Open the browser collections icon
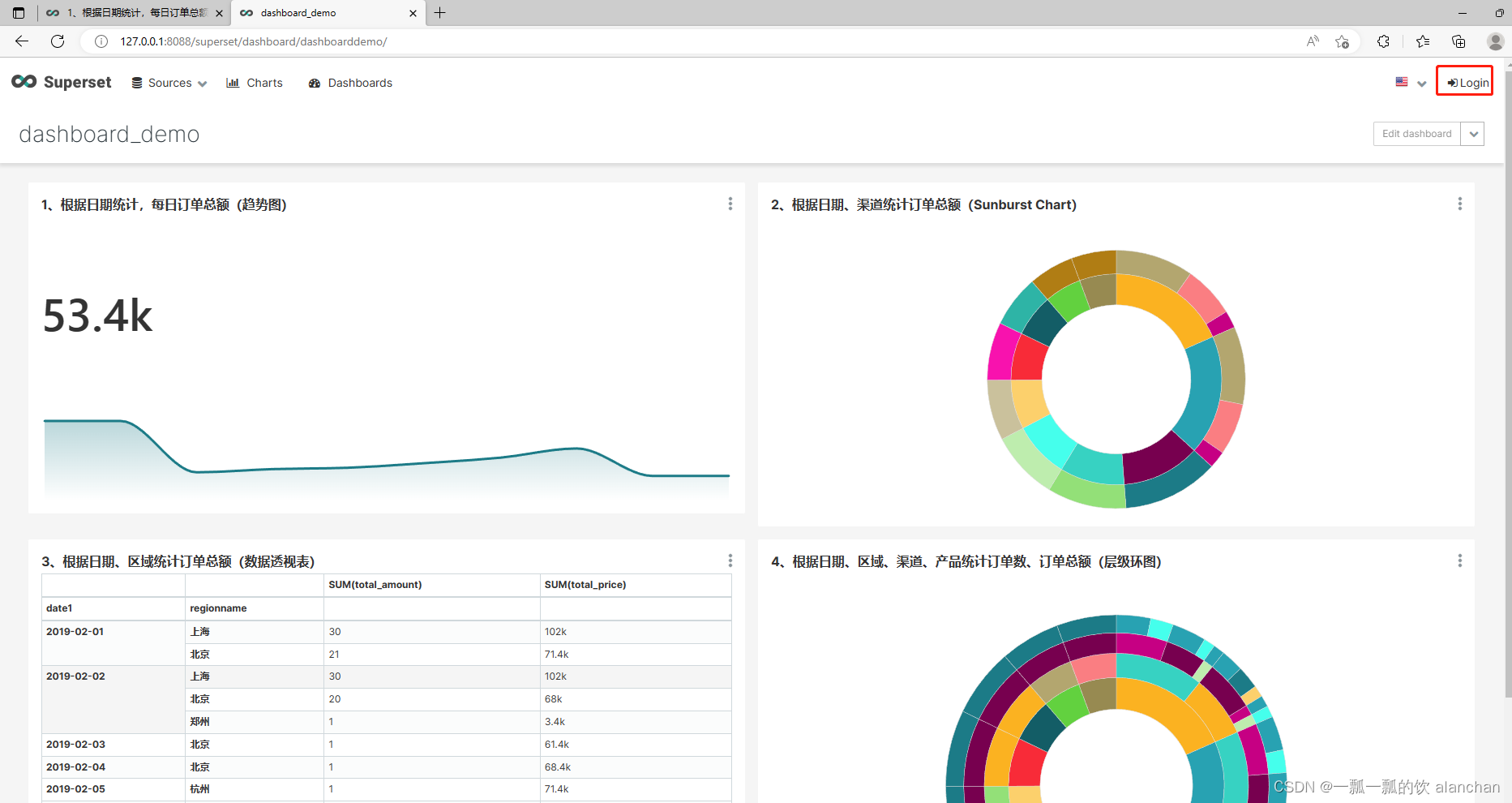Image resolution: width=1512 pixels, height=803 pixels. coord(1458,41)
